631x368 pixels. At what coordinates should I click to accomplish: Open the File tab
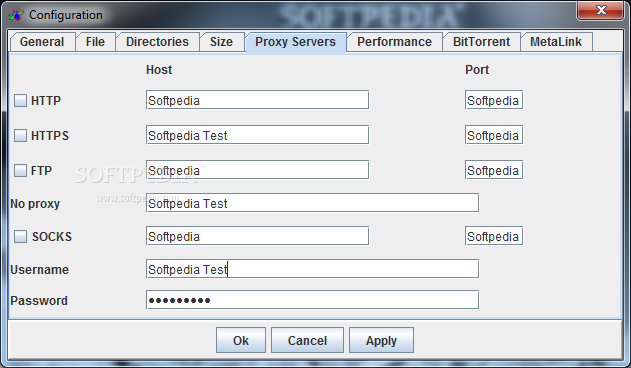tap(95, 42)
